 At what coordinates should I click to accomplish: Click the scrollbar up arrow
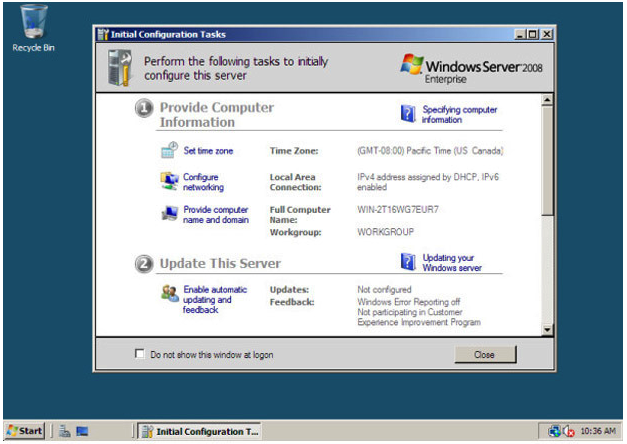547,99
